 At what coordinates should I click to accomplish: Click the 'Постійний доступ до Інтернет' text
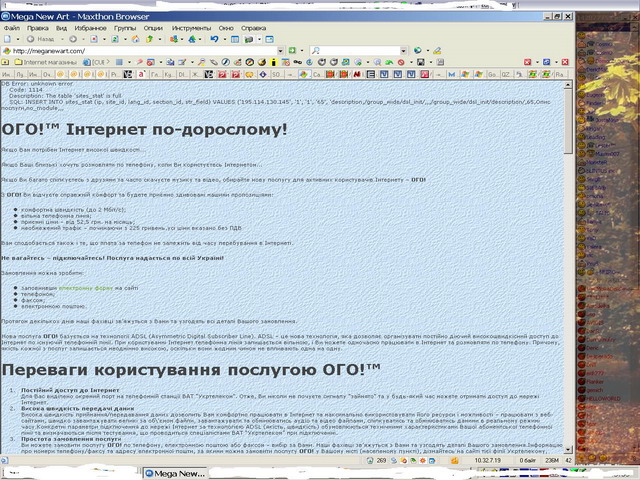click(70, 390)
